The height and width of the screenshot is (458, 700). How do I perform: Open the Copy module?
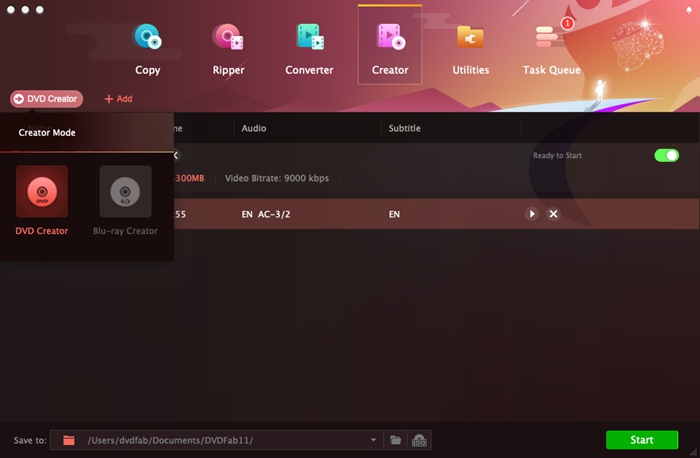pyautogui.click(x=148, y=50)
